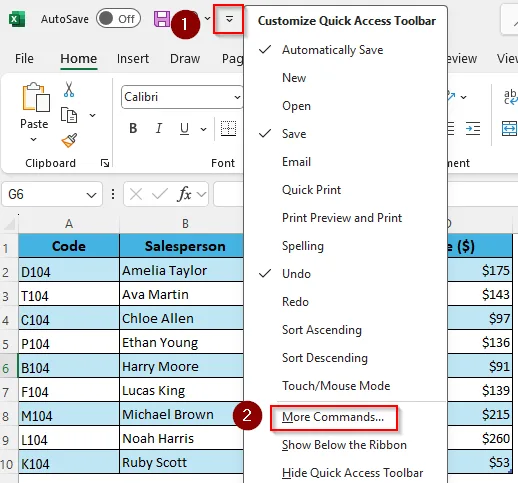
Task: Select cell containing D104
Action: (69, 270)
